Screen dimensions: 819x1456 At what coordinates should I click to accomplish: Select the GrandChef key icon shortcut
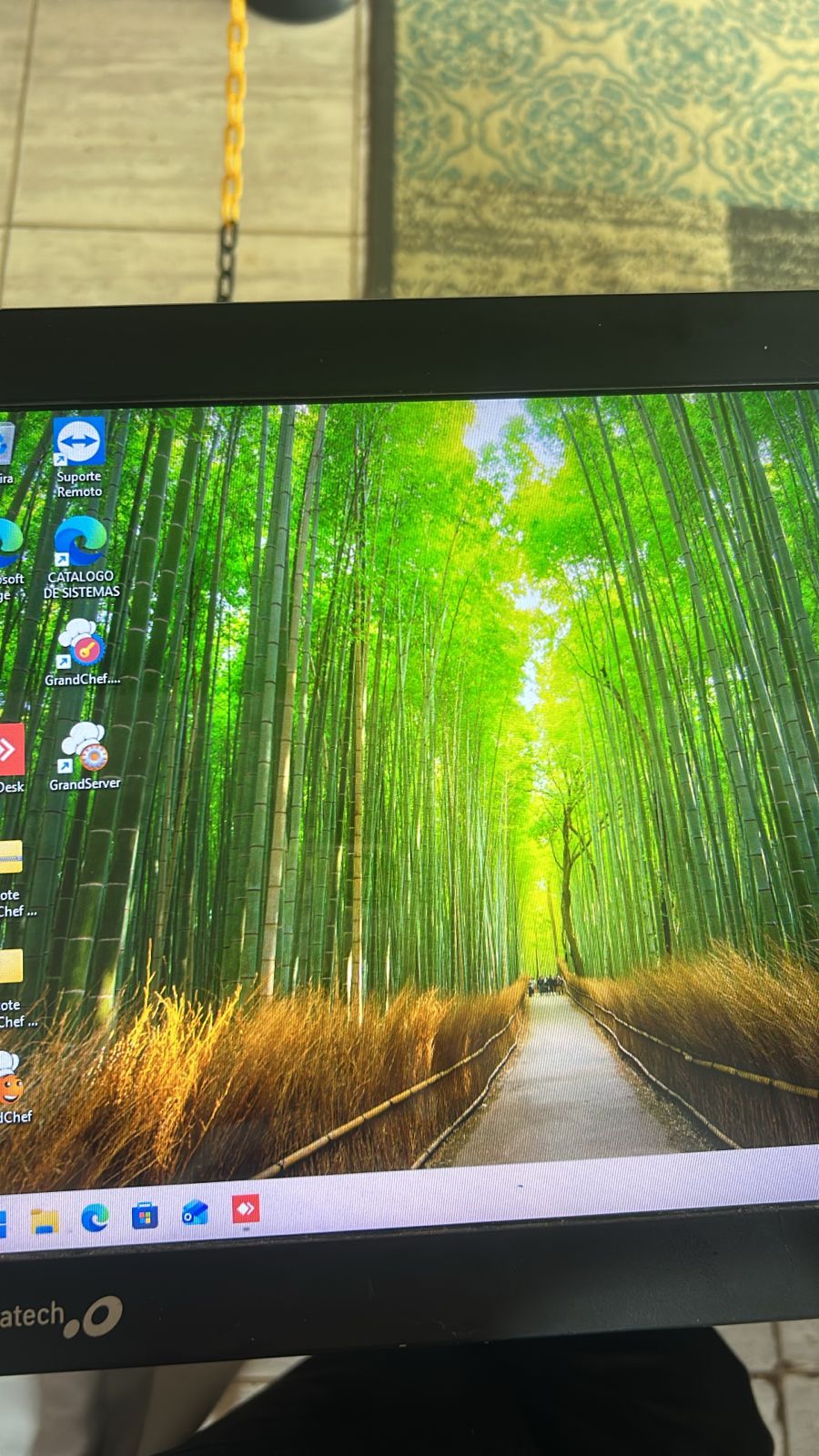pyautogui.click(x=80, y=642)
